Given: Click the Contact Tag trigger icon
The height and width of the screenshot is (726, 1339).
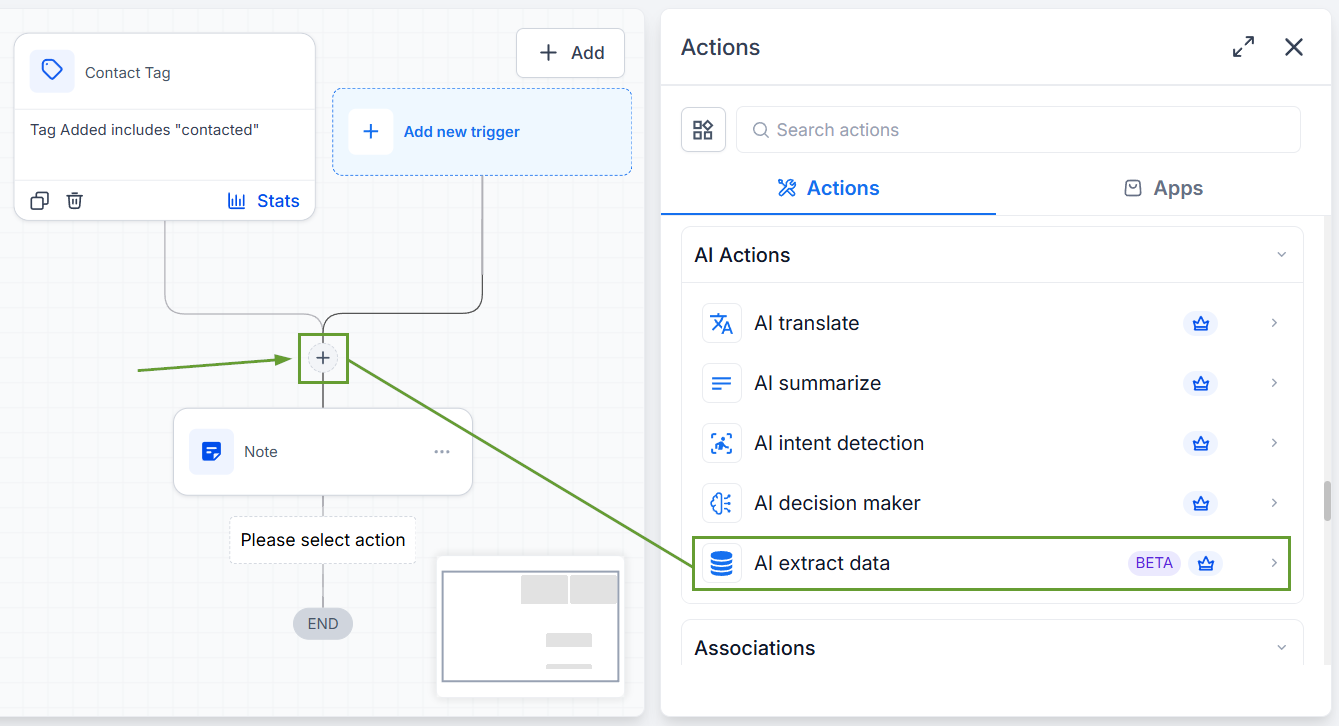Looking at the screenshot, I should click(52, 72).
